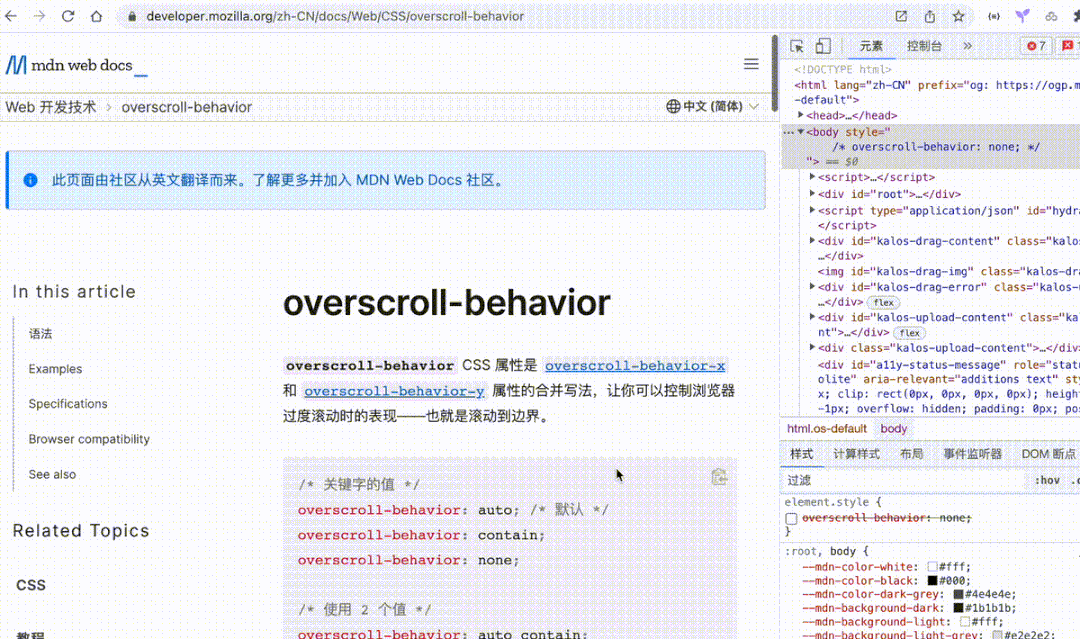Jump to Browser compatibility section
Screen dimensions: 1080x639
[89, 439]
